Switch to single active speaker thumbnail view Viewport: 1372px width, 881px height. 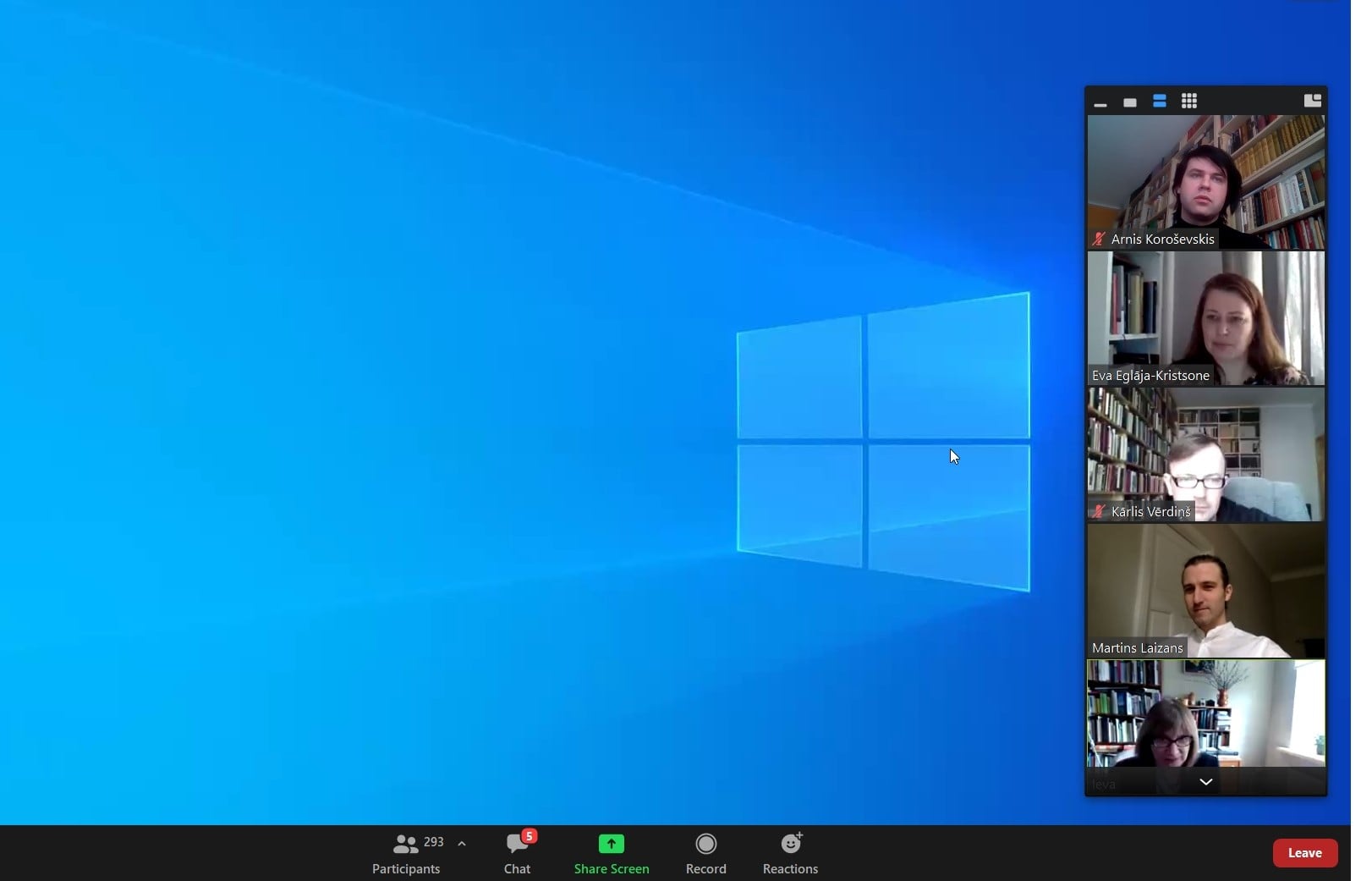tap(1130, 102)
